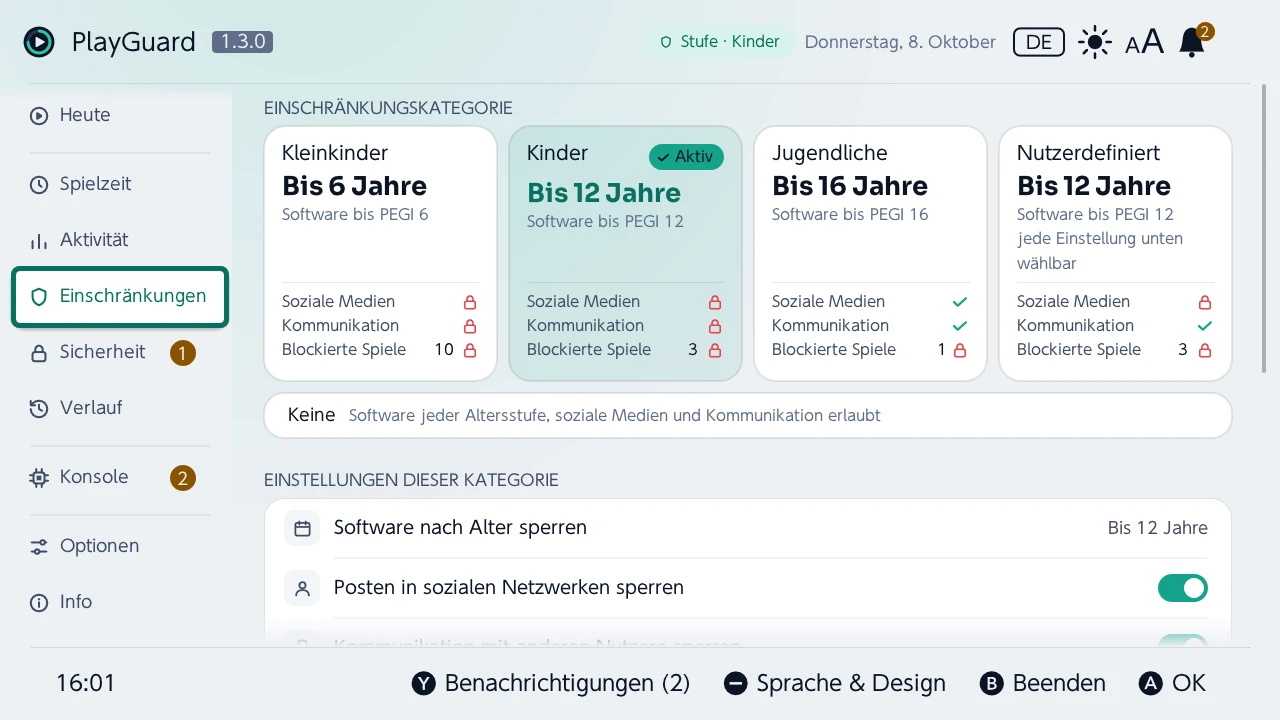Change text size with the AA icon

(x=1144, y=42)
